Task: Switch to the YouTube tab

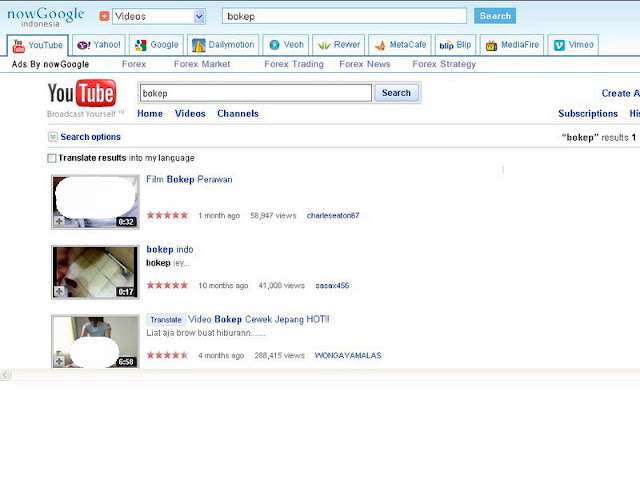Action: tap(38, 45)
